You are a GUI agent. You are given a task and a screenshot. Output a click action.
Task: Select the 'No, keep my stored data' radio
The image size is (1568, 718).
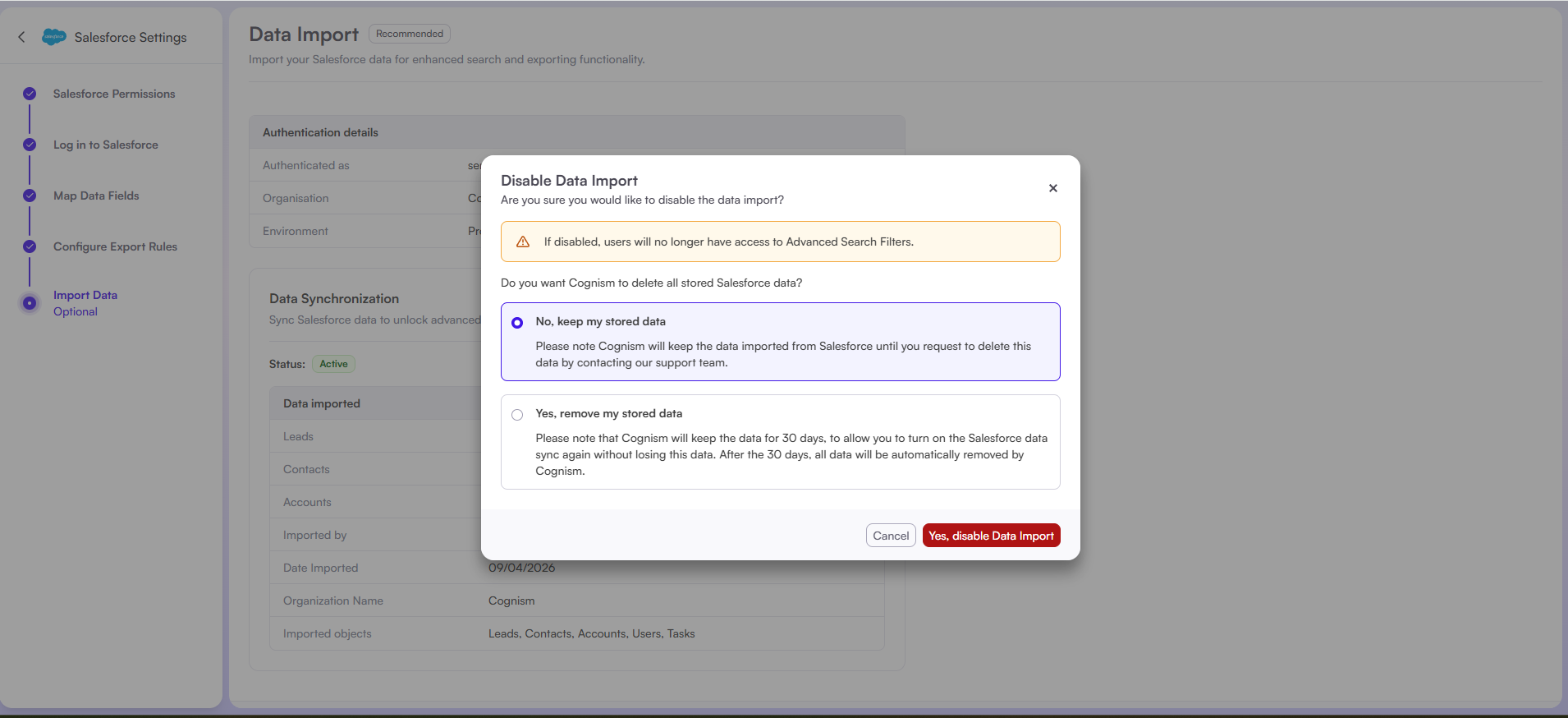pos(517,323)
